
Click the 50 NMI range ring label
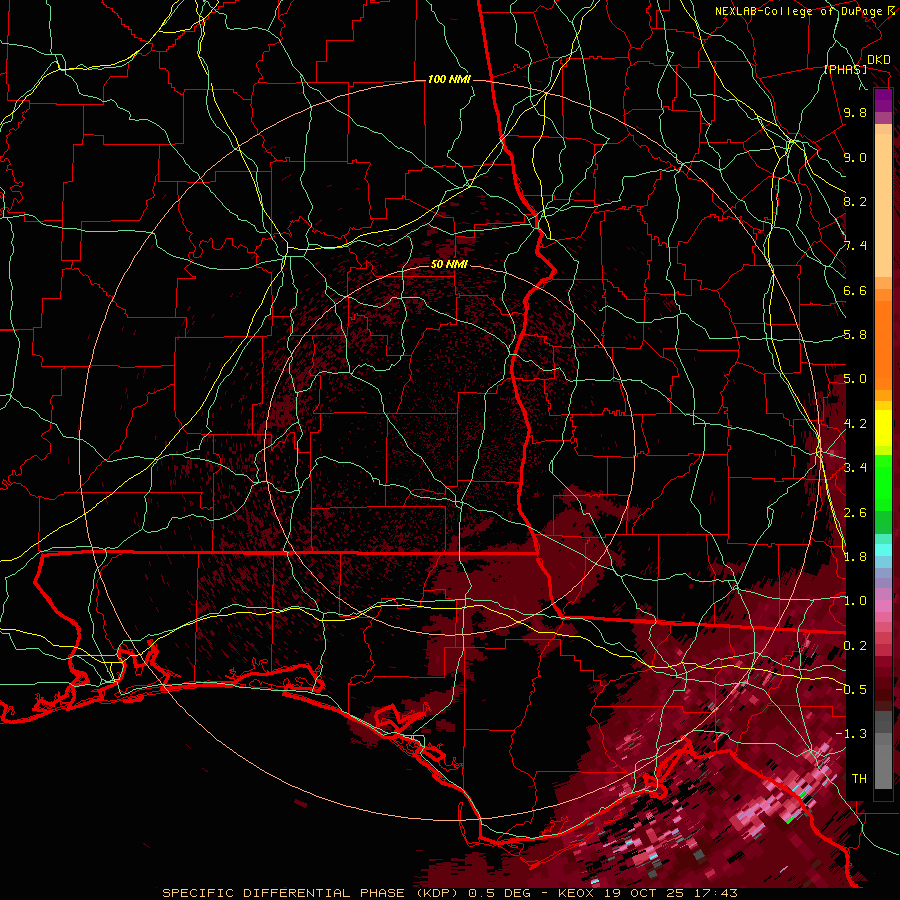click(x=449, y=264)
